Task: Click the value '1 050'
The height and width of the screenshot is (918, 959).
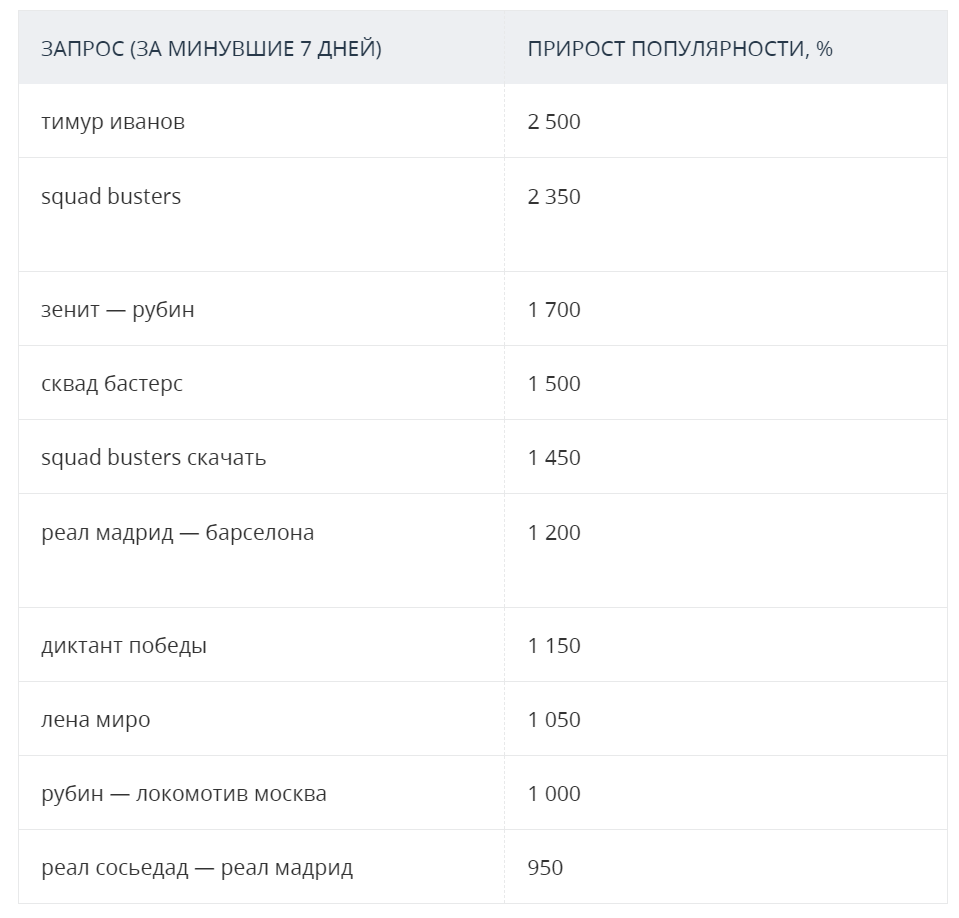Action: (x=554, y=720)
